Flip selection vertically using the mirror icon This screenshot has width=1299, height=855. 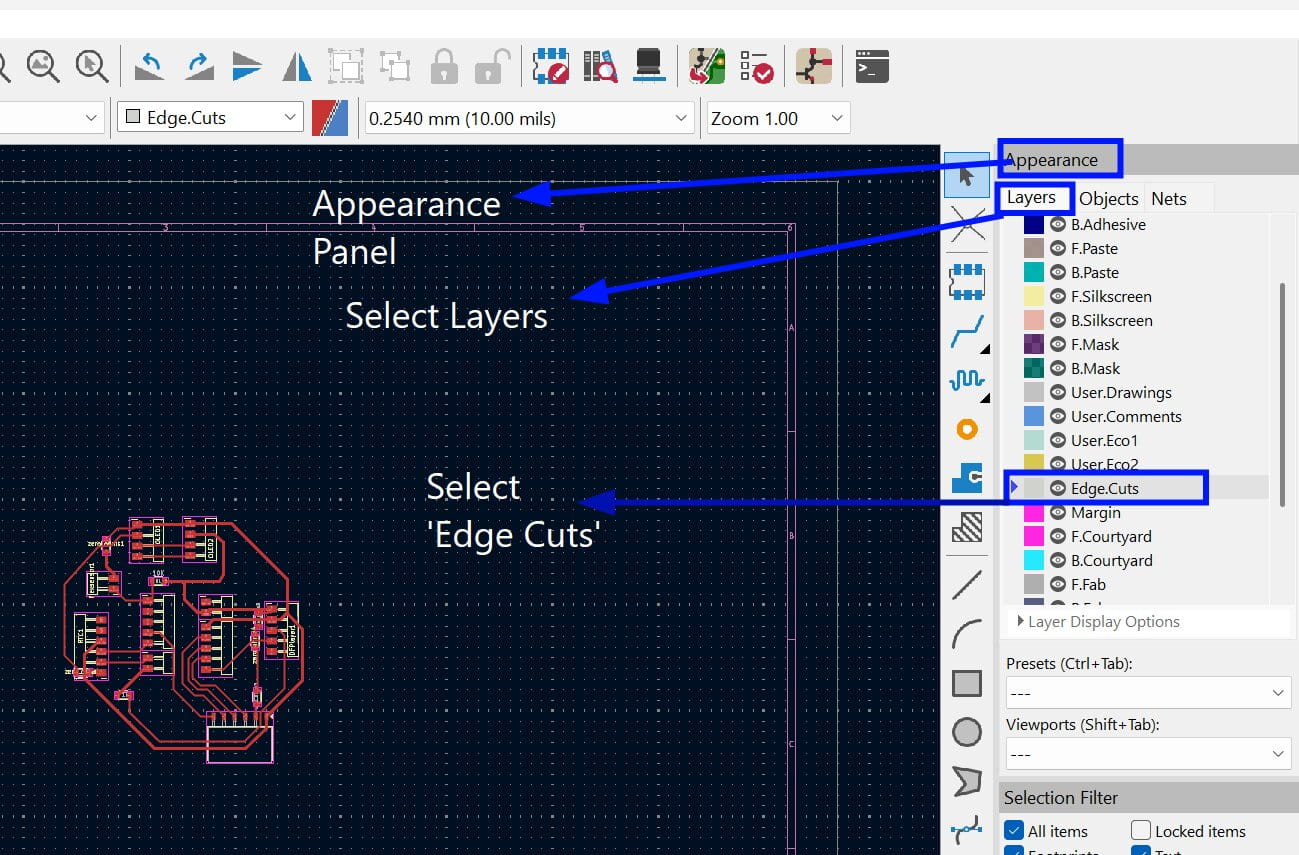pos(247,66)
